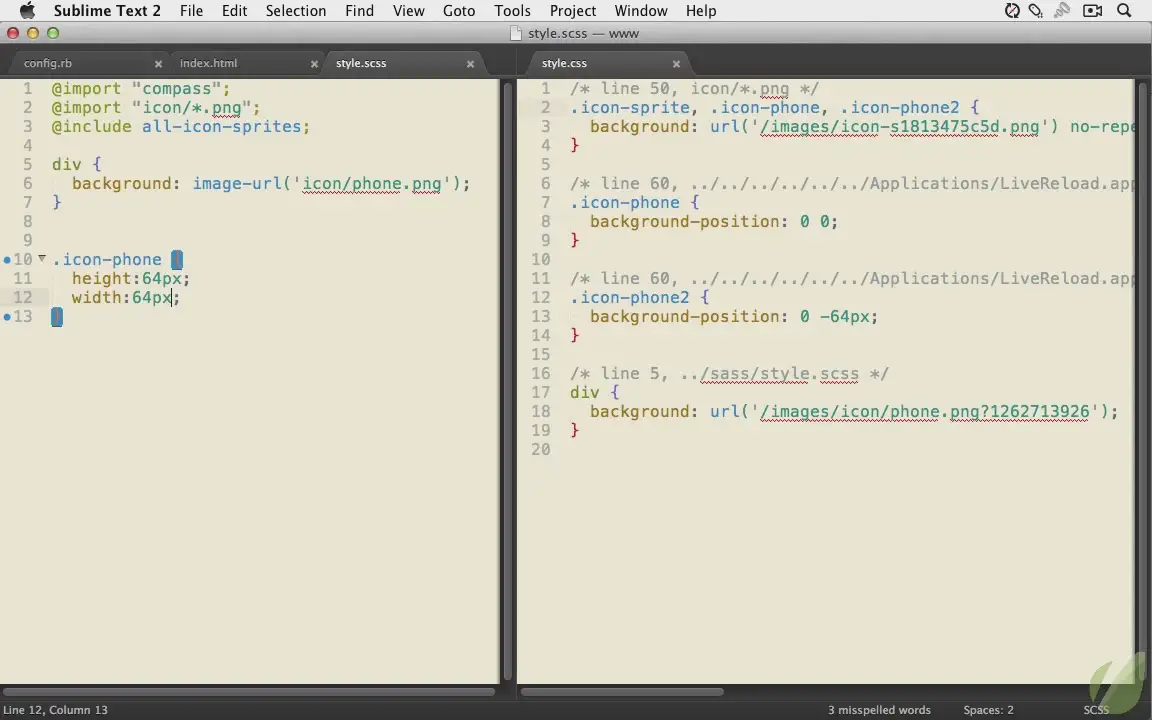Click the div { line 17 in style.css
The image size is (1152, 720).
[x=594, y=393]
